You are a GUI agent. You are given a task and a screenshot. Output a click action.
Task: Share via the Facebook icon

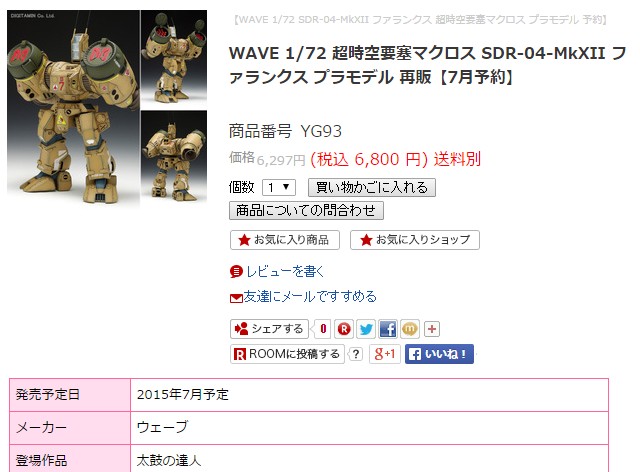(388, 329)
